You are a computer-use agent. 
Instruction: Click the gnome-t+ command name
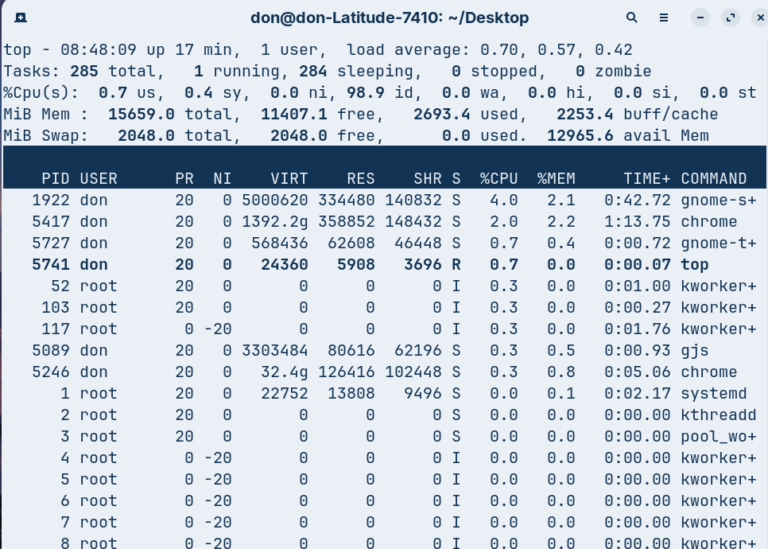[x=719, y=243]
